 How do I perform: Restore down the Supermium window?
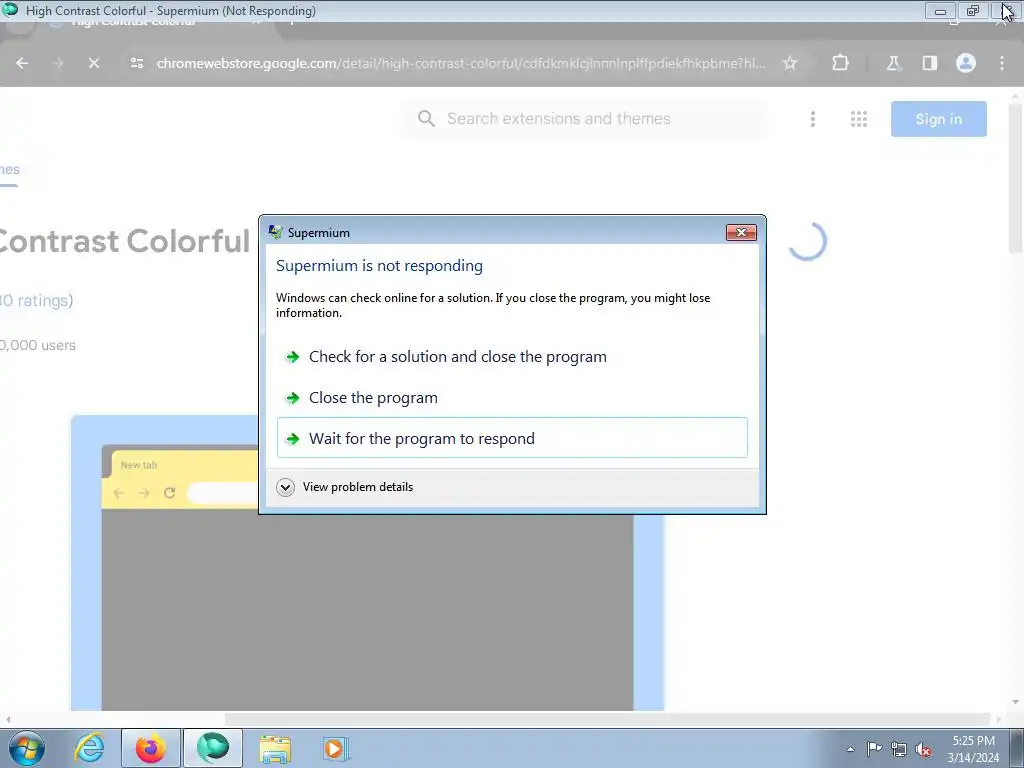coord(973,11)
